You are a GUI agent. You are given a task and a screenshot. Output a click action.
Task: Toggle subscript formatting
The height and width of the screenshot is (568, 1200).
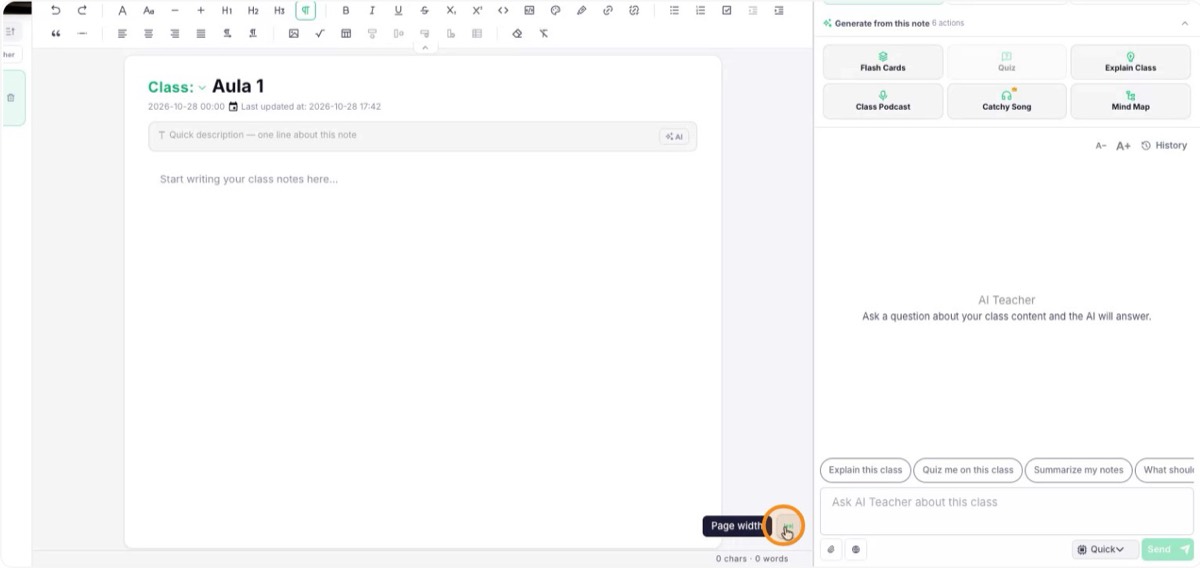[451, 10]
